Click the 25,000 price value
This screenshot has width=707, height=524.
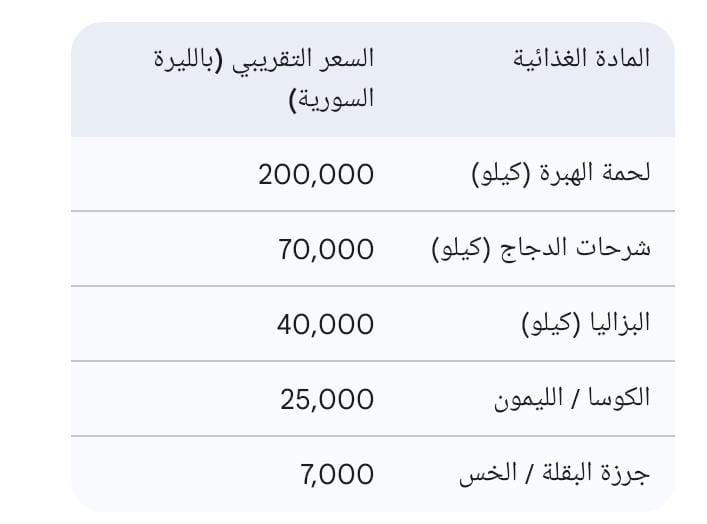point(326,399)
